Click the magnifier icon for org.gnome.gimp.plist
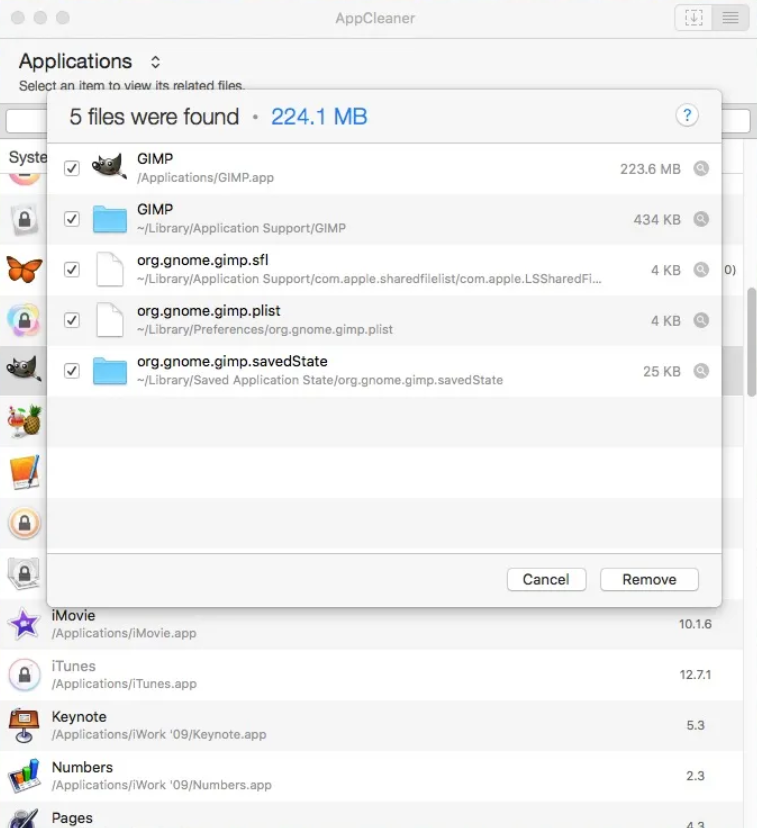 coord(701,321)
